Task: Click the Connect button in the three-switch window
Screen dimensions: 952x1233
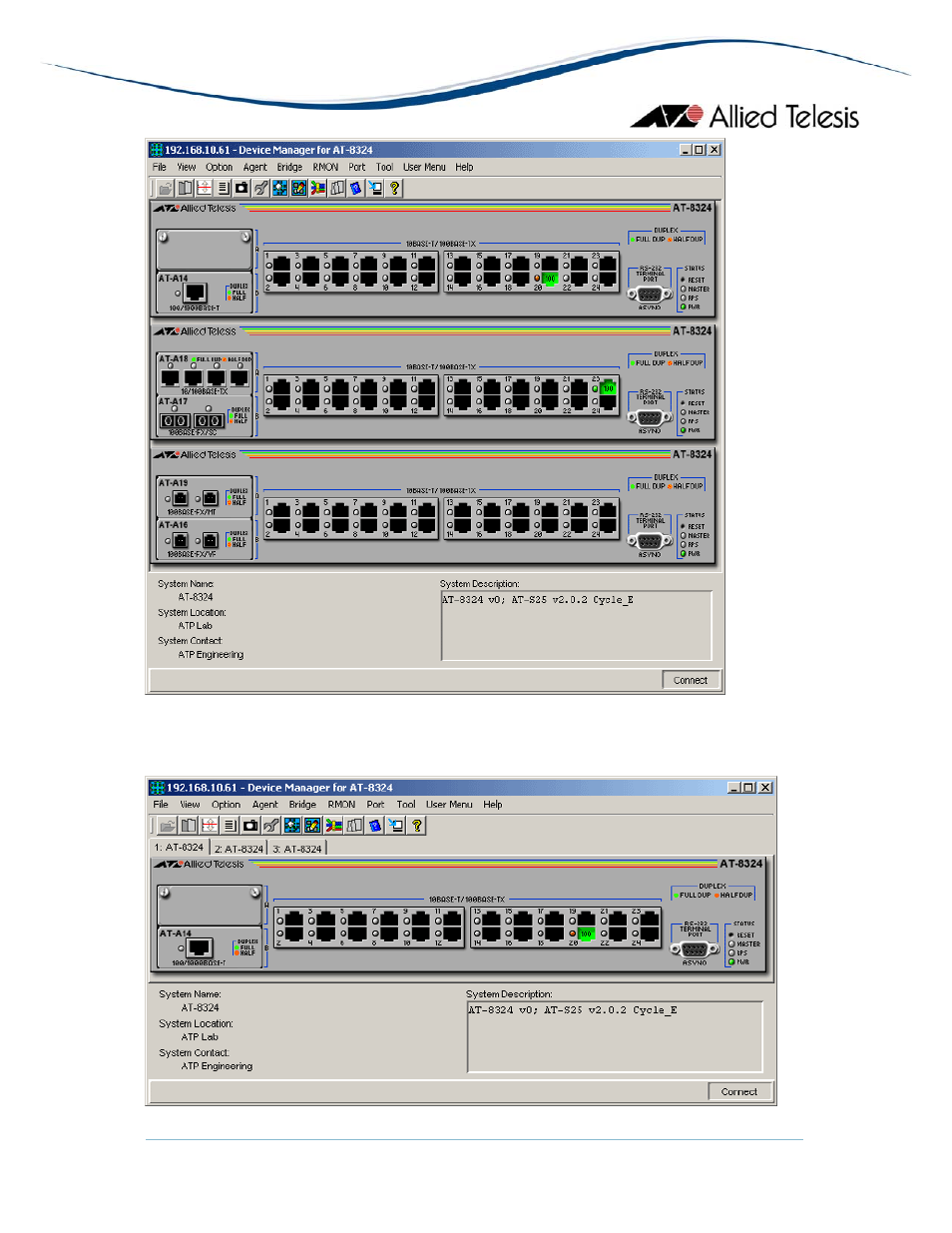Action: (x=691, y=680)
